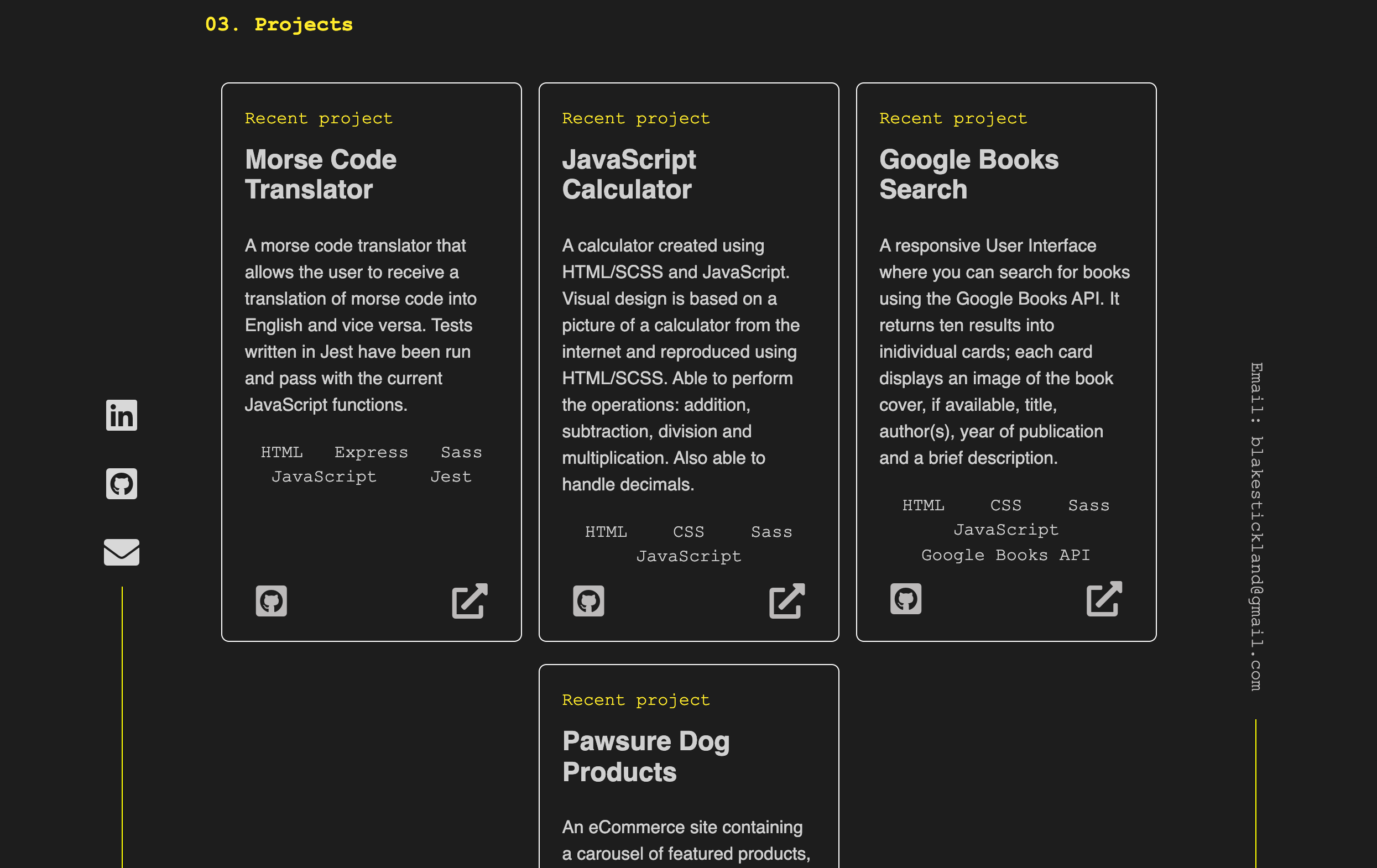Viewport: 1377px width, 868px height.
Task: Click the HTML tag in Morse Code card
Action: [281, 452]
